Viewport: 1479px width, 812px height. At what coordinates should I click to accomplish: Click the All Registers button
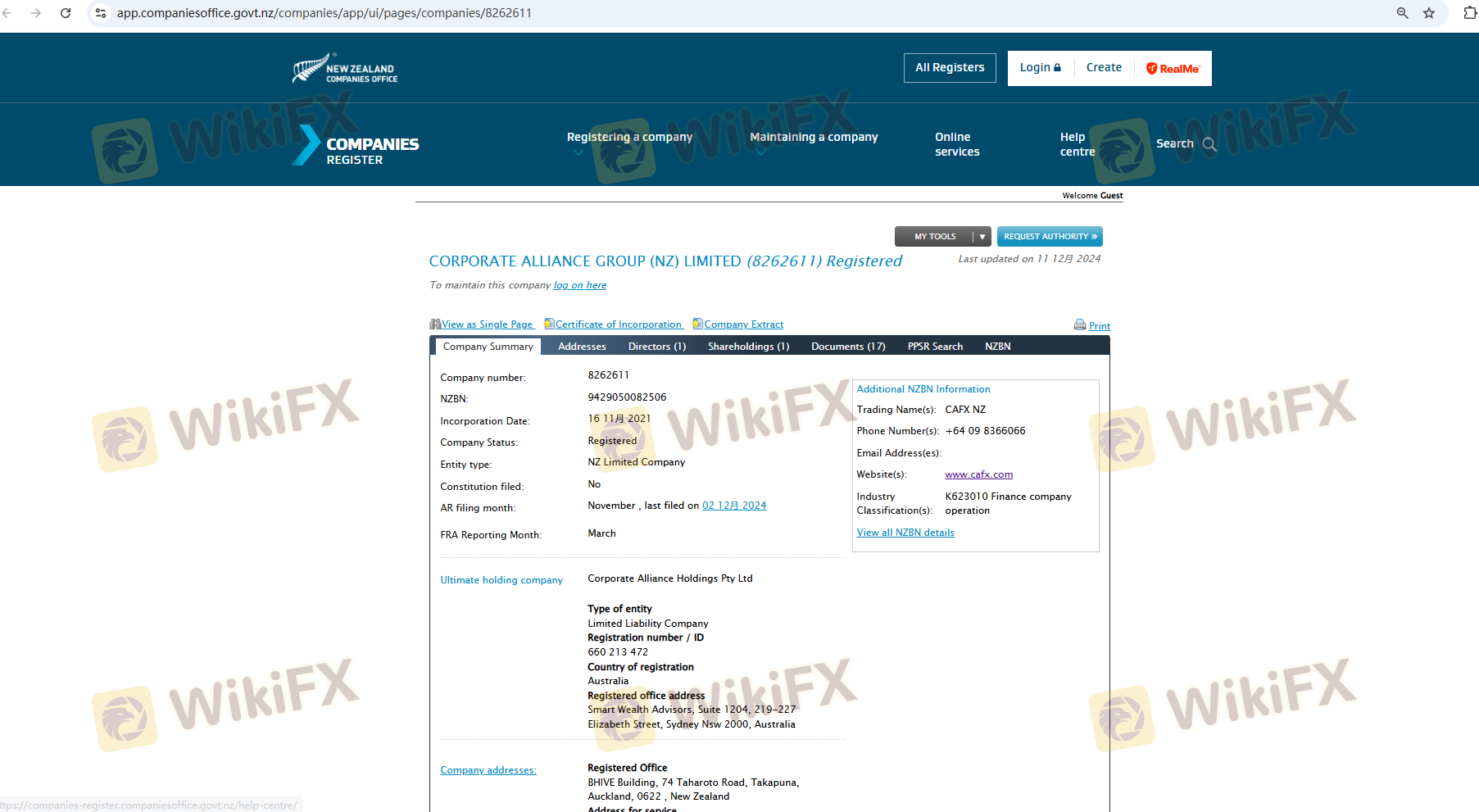pyautogui.click(x=950, y=68)
